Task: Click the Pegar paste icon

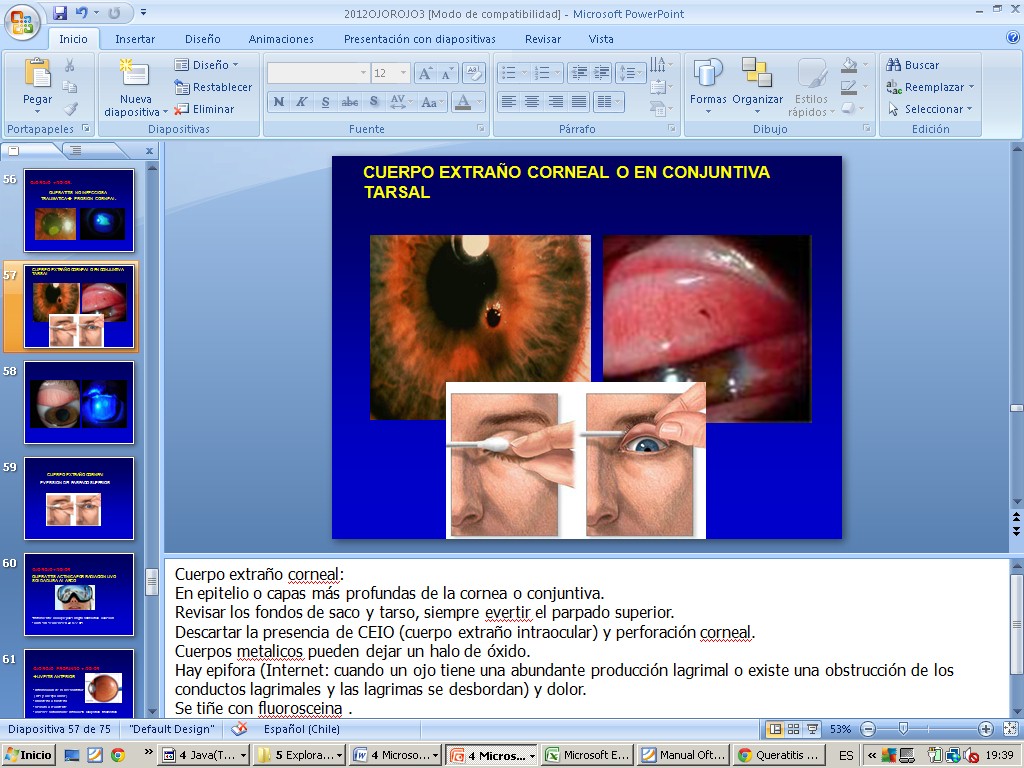Action: (37, 74)
